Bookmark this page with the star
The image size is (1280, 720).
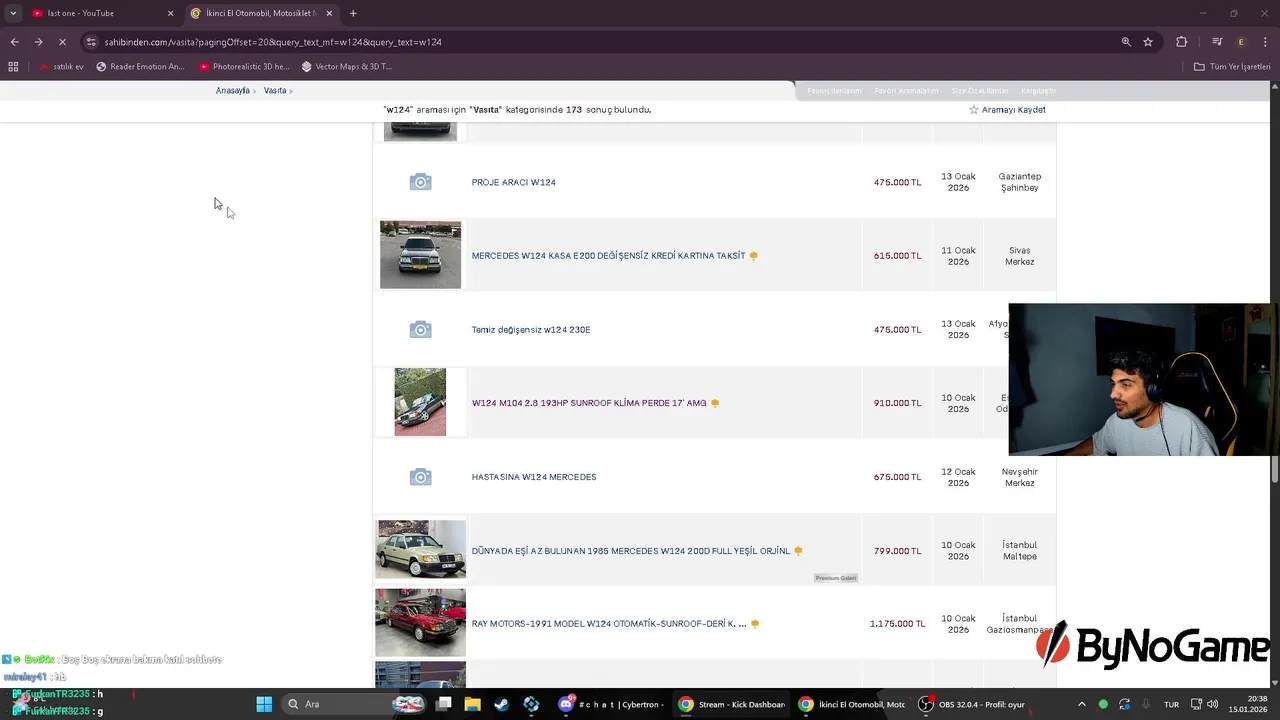pos(1148,42)
